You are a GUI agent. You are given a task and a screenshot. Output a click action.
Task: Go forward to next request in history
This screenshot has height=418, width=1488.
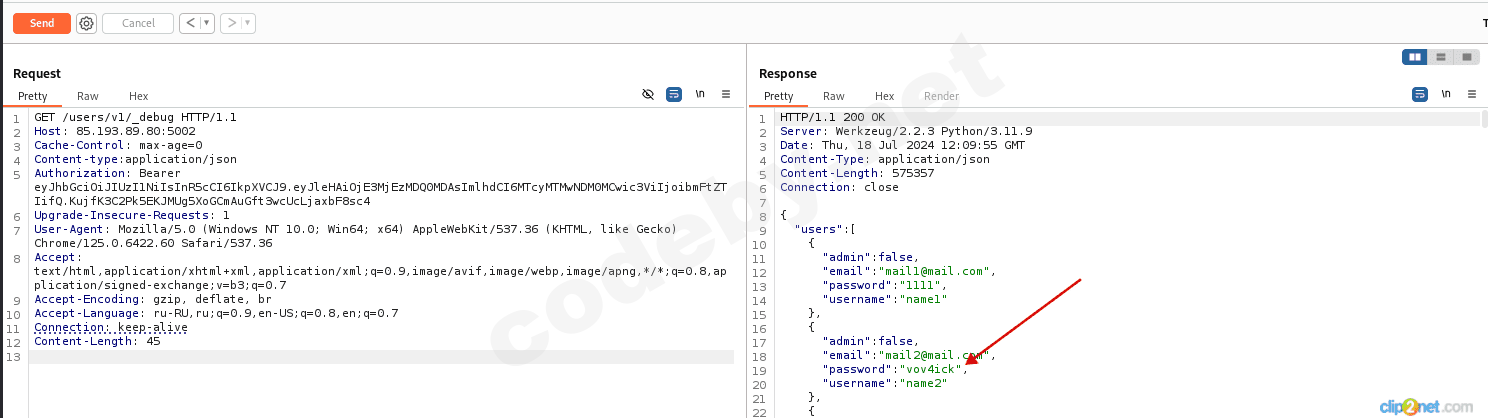coord(230,23)
